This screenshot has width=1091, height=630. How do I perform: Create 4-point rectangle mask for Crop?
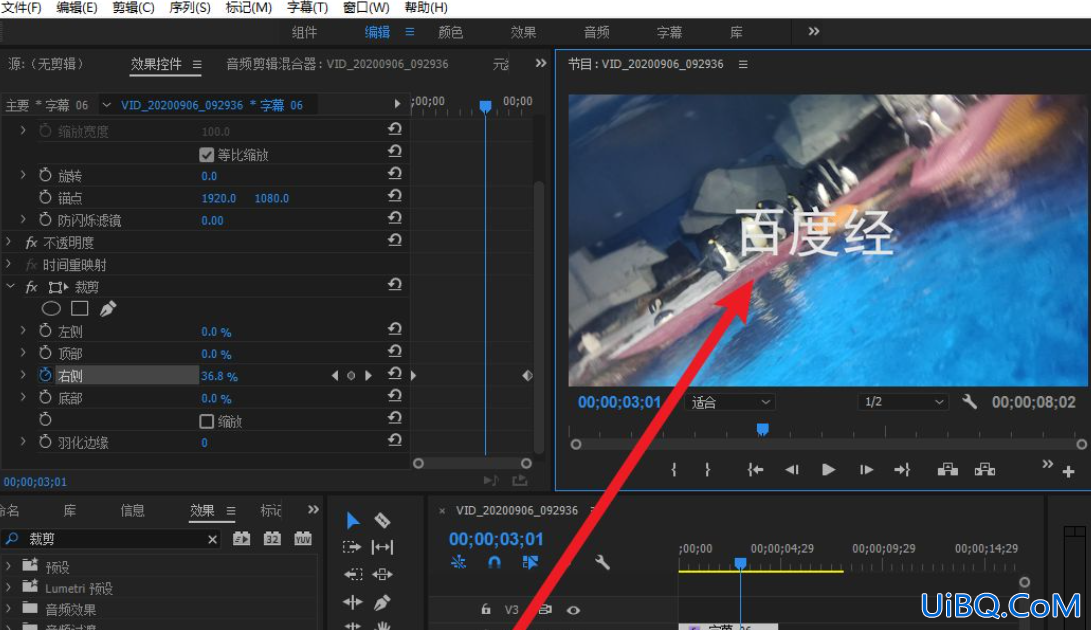(x=79, y=308)
